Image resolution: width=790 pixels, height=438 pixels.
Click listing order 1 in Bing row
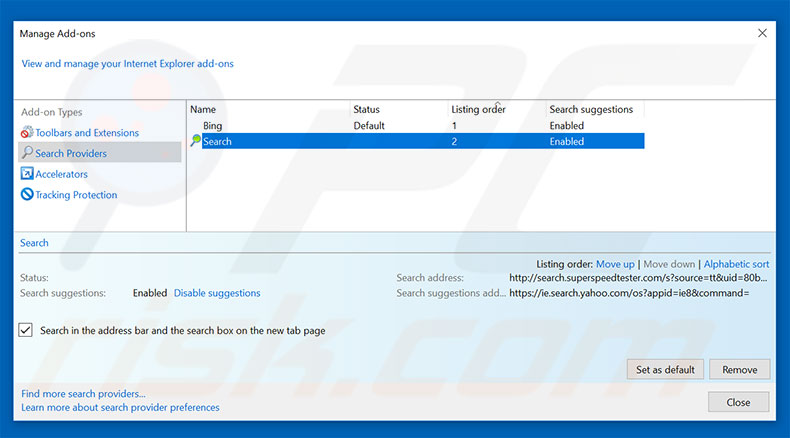coord(454,126)
